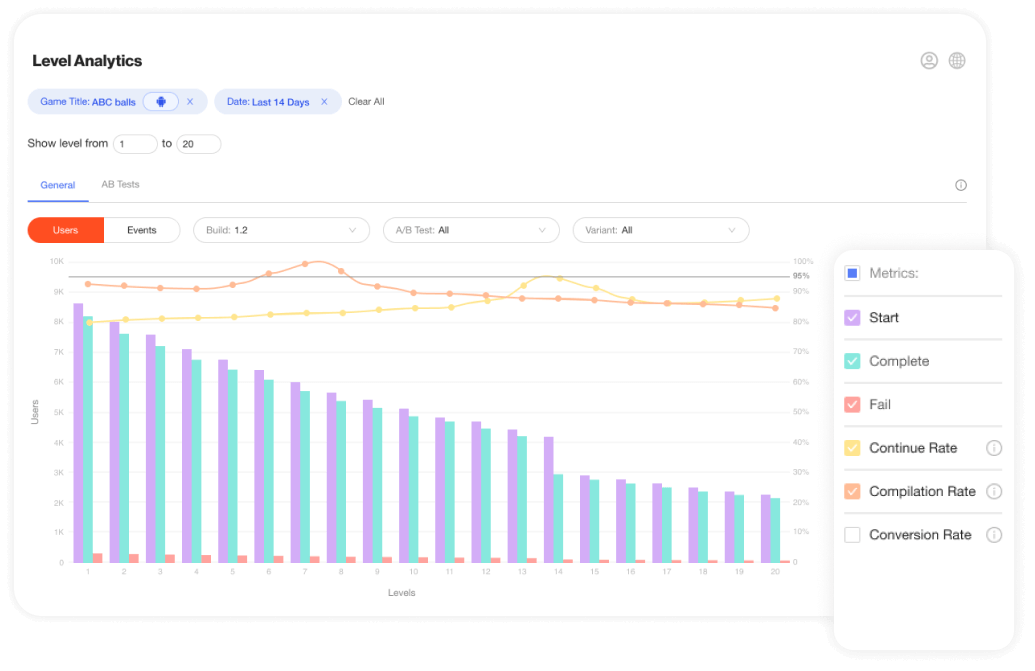This screenshot has width=1035, height=671.
Task: Open the Build 1.2 dropdown
Action: 281,230
